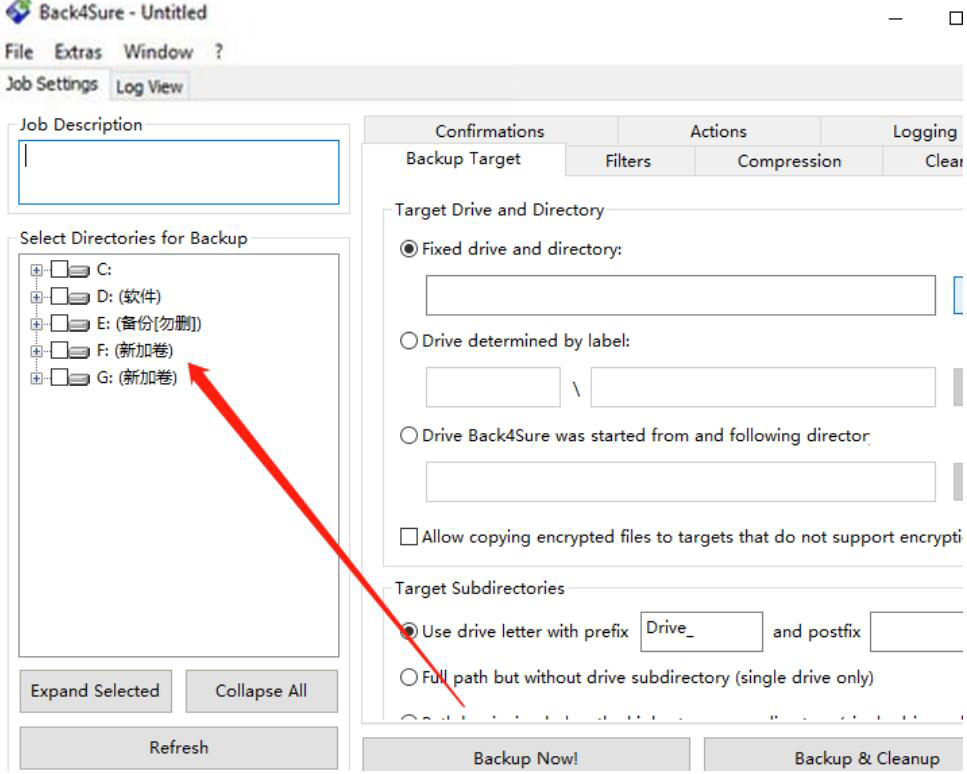Select Fixed drive and directory radio
The width and height of the screenshot is (967, 774).
408,250
